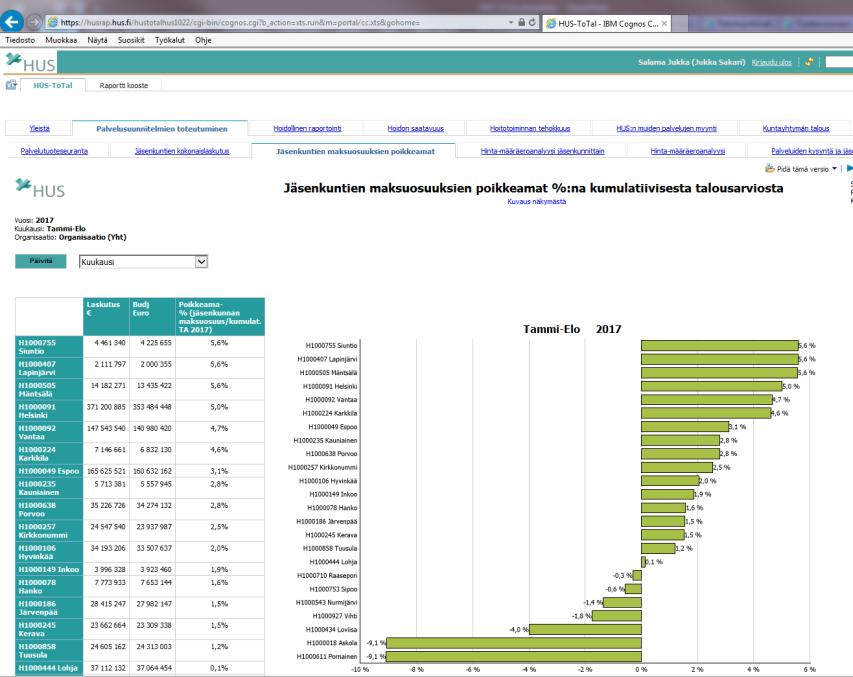Viewport: 853px width, 677px height.
Task: Click the Vihti -1,8 % chart bar
Action: coord(616,616)
